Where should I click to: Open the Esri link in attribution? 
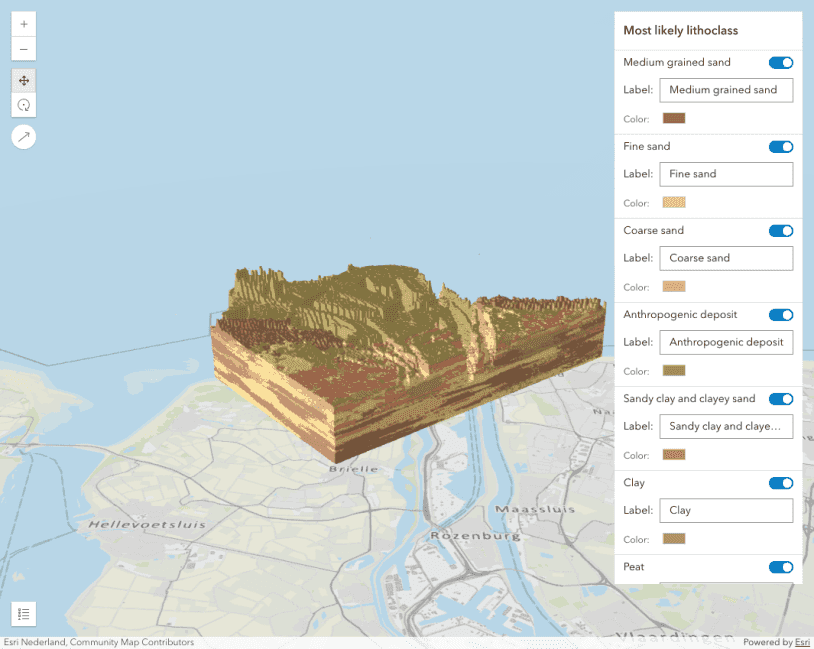(x=802, y=642)
